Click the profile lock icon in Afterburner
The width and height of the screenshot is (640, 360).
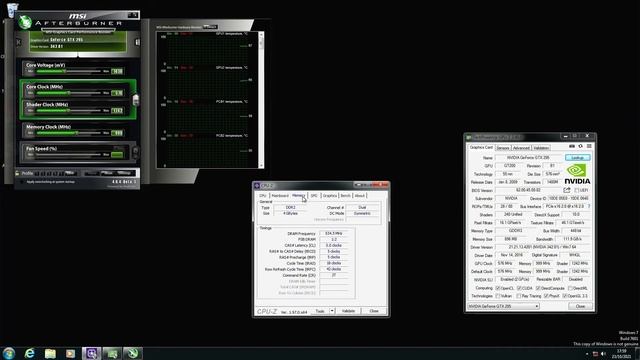tap(17, 173)
